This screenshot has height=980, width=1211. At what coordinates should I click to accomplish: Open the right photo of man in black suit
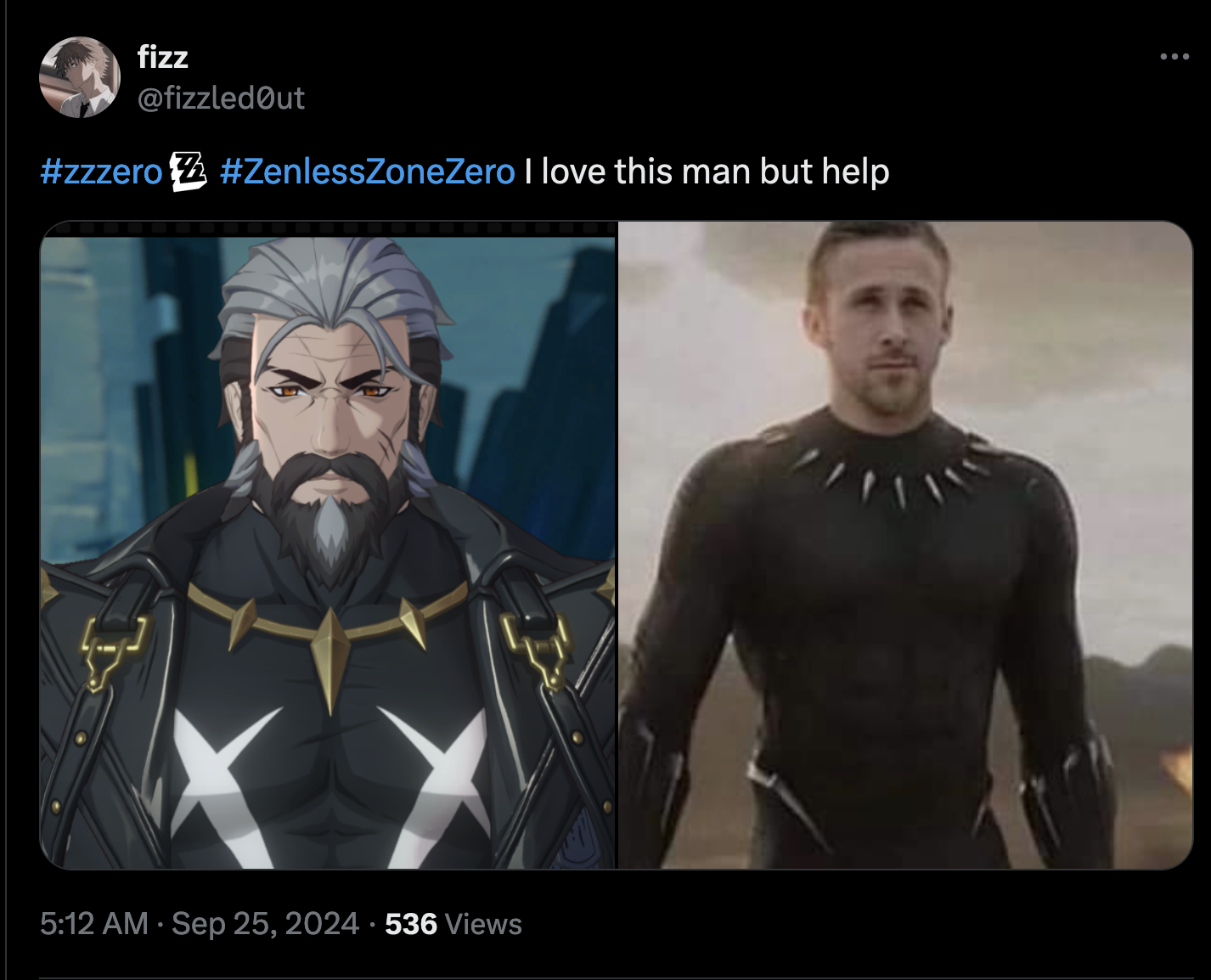(x=905, y=544)
